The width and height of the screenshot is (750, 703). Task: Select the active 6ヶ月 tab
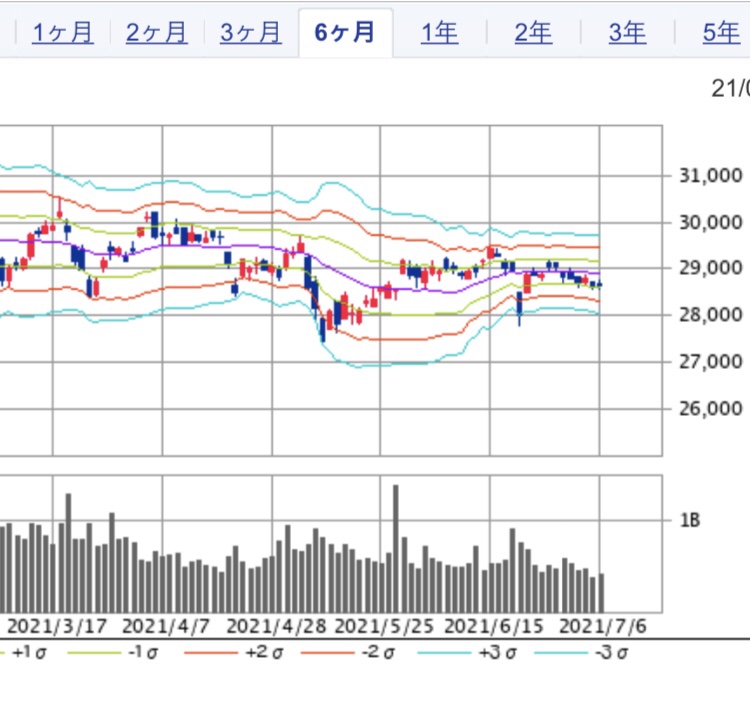[345, 33]
